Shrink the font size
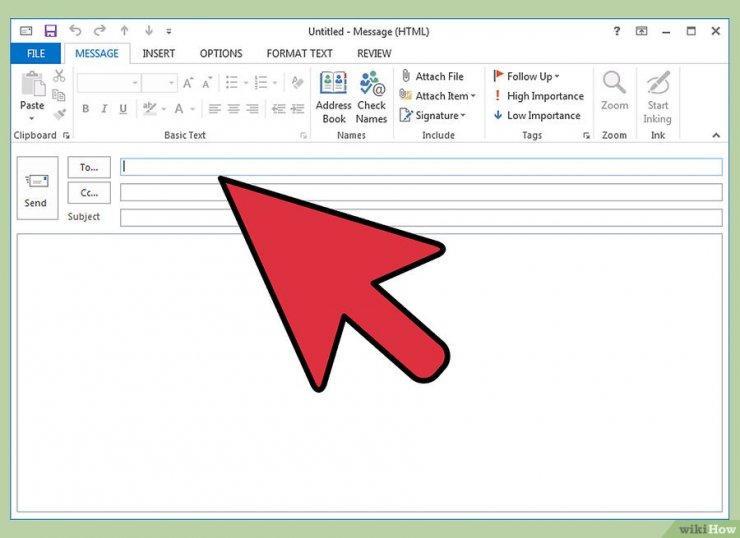The width and height of the screenshot is (740, 538). [x=207, y=83]
